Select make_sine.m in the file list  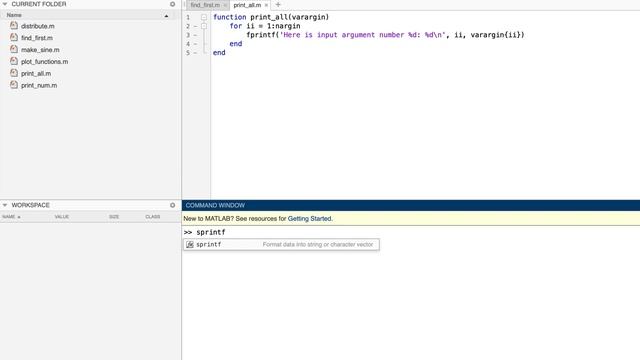tap(40, 49)
